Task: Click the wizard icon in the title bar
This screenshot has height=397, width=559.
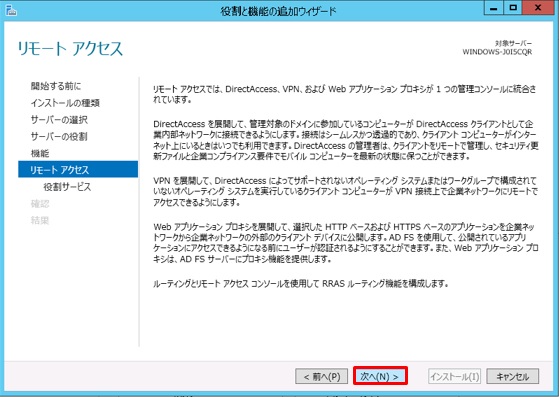Action: [x=11, y=10]
